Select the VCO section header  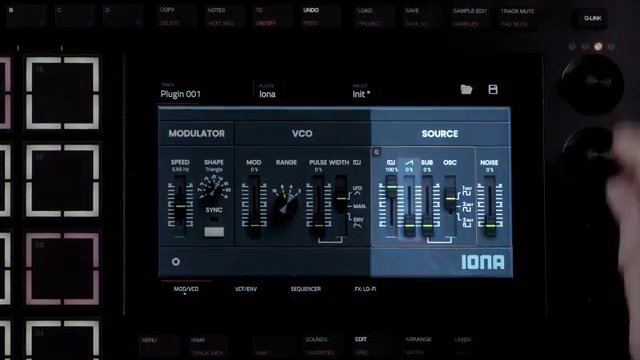[302, 133]
